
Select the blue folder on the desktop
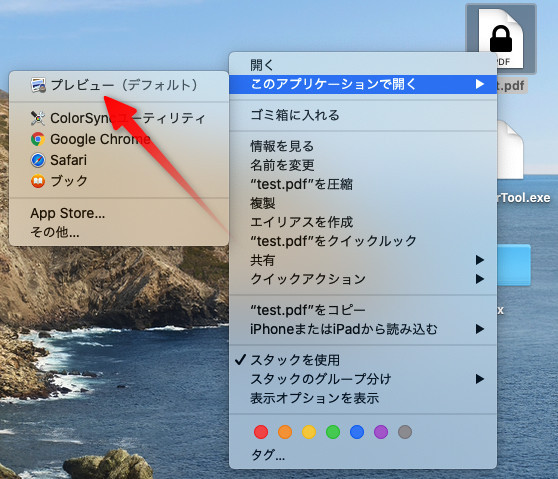[514, 265]
